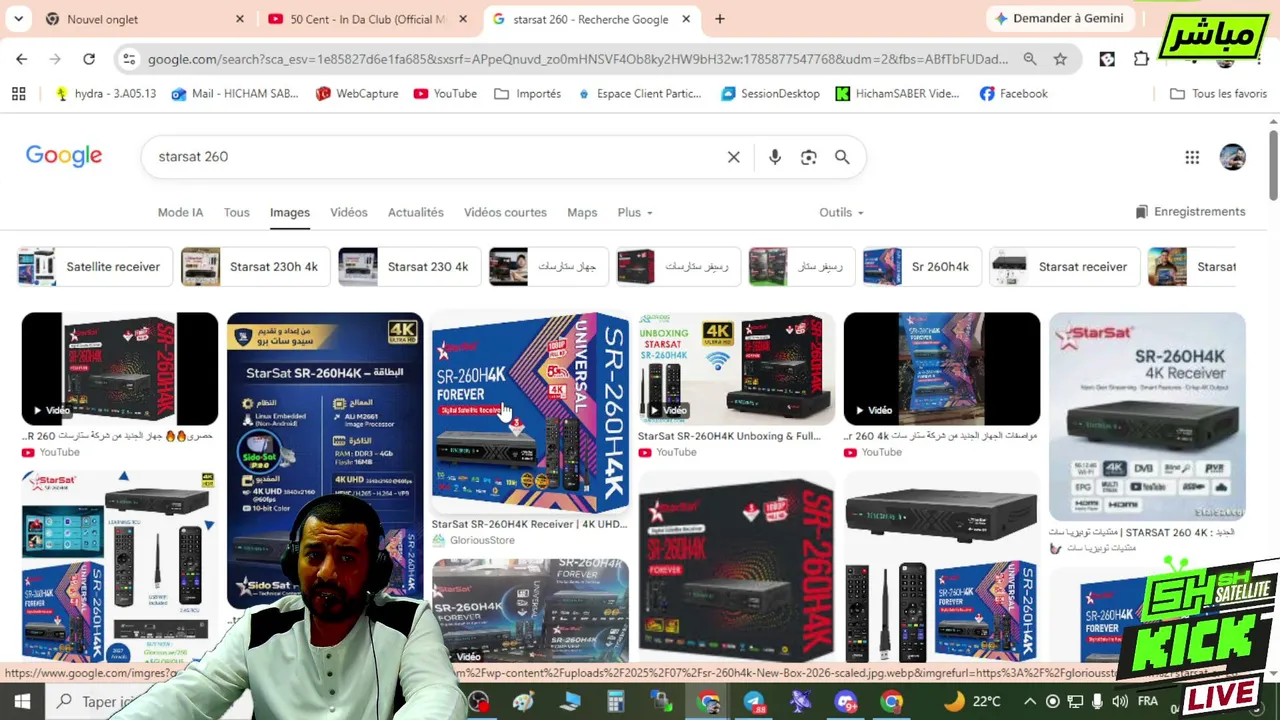The width and height of the screenshot is (1280, 720).
Task: Go to Google home via the logo
Action: 64,156
